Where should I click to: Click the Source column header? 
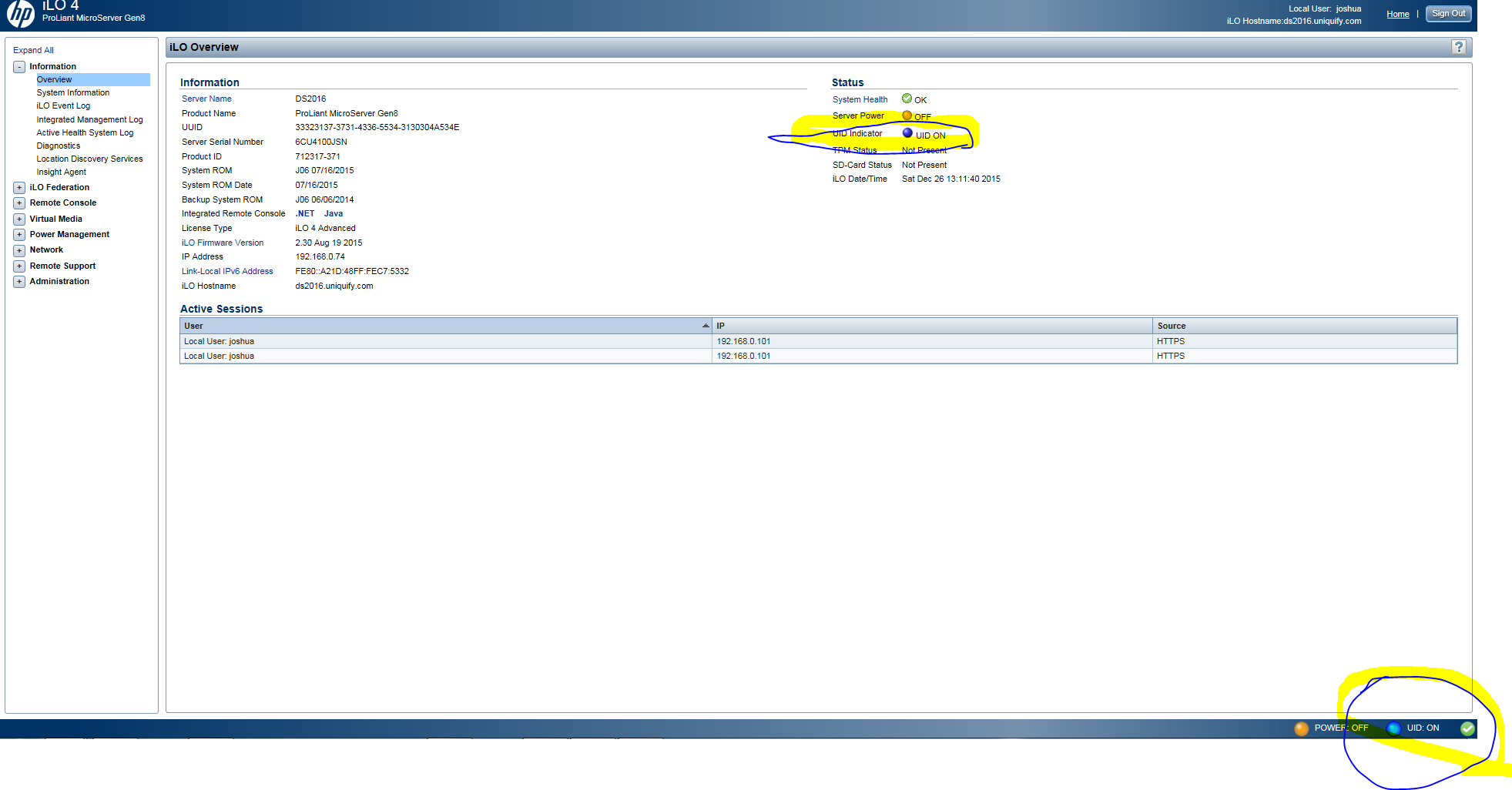pos(1305,326)
